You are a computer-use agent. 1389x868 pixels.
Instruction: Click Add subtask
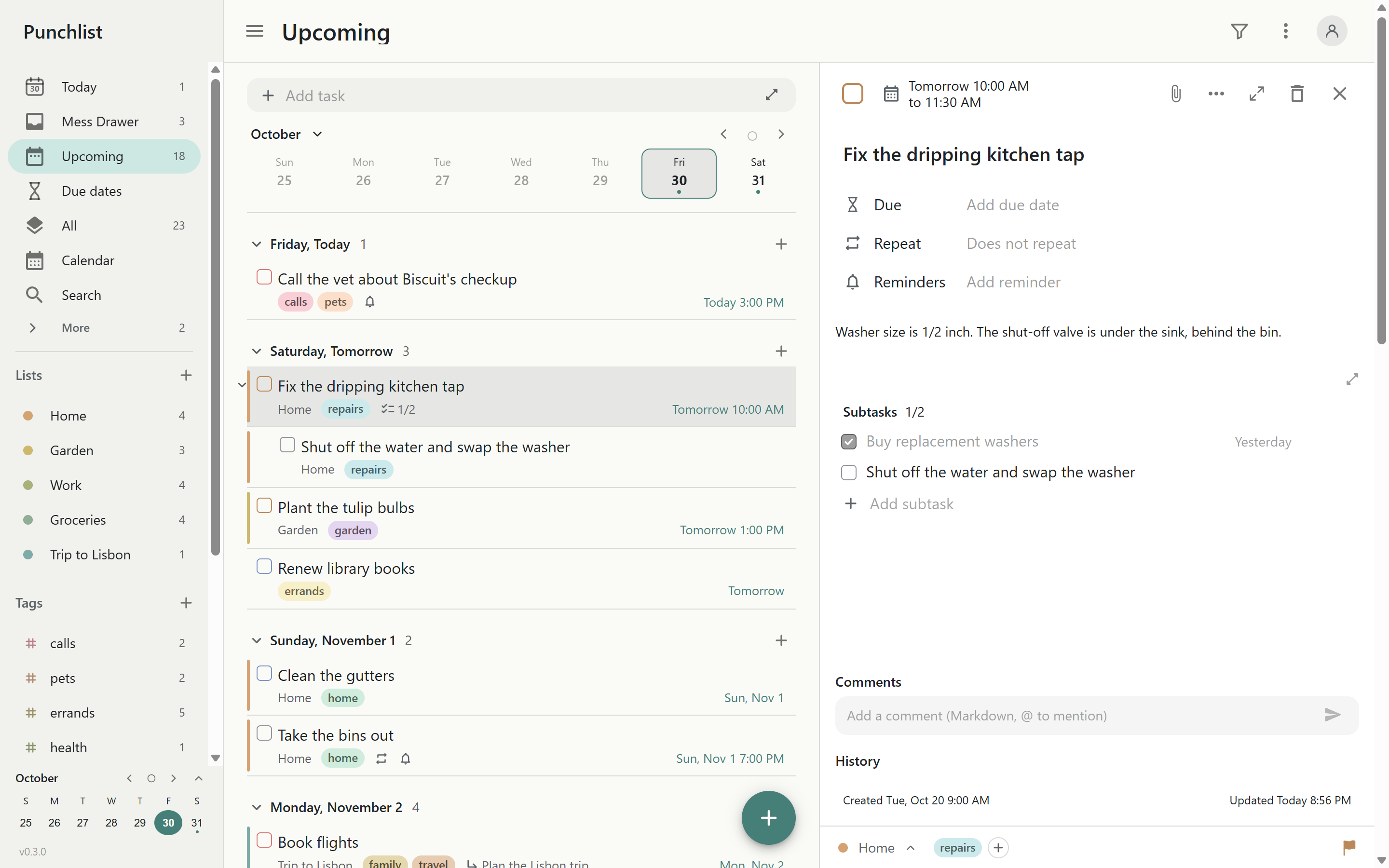(911, 503)
